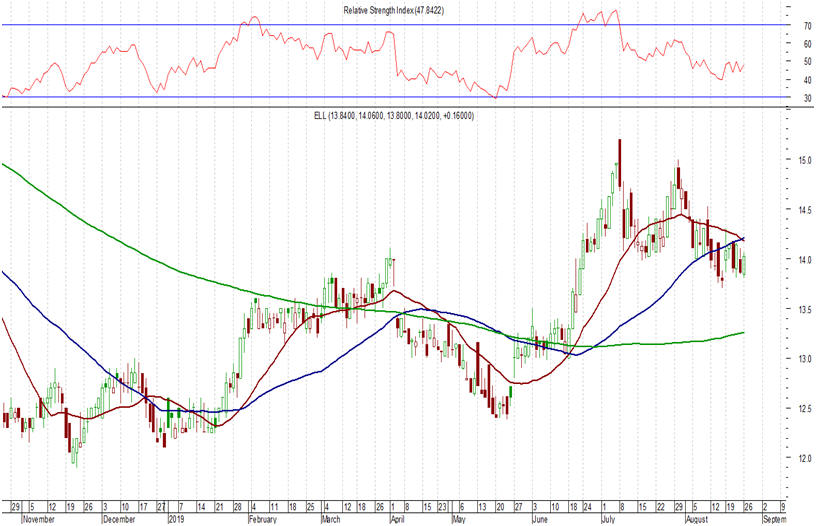Select March on the time axis
The width and height of the screenshot is (816, 526).
click(330, 520)
